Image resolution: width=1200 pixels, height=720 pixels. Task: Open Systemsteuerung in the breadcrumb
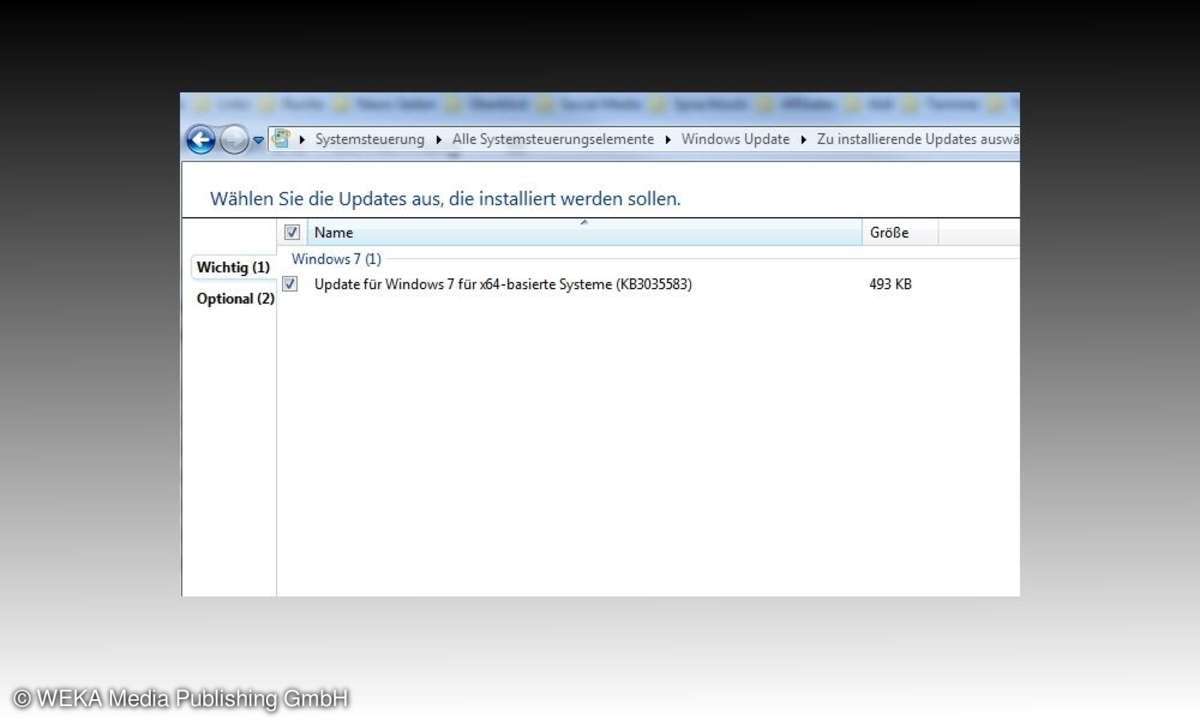[x=370, y=139]
